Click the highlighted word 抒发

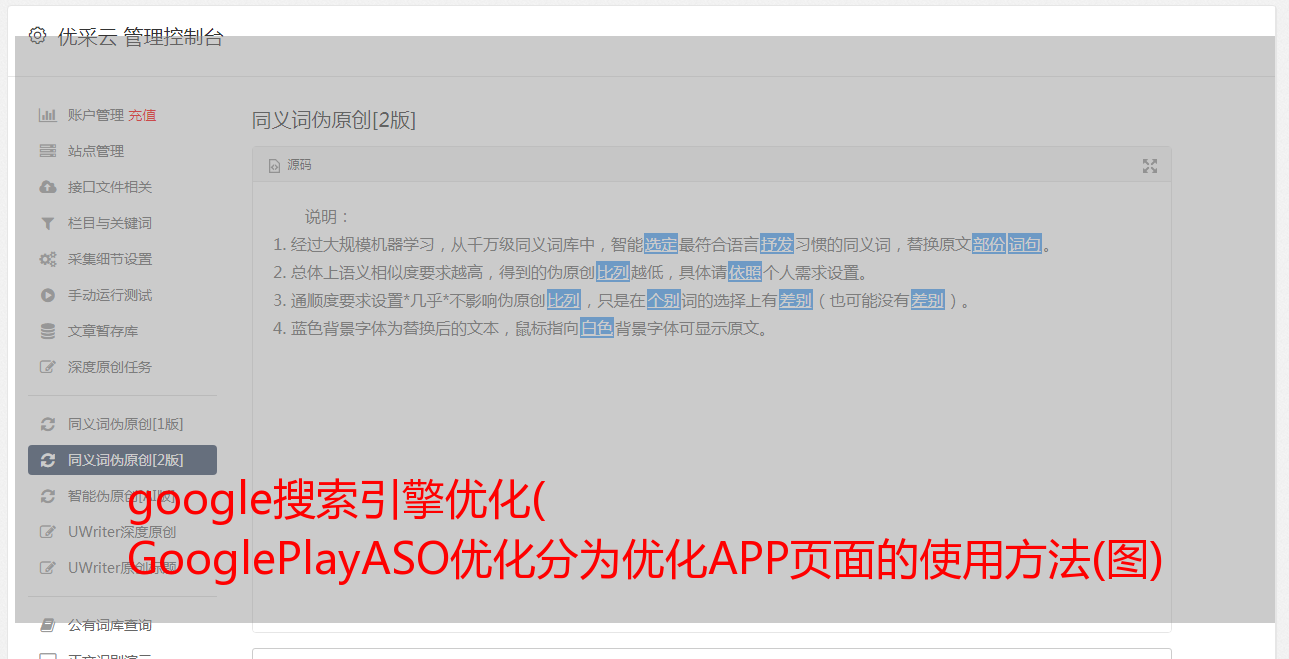[777, 244]
